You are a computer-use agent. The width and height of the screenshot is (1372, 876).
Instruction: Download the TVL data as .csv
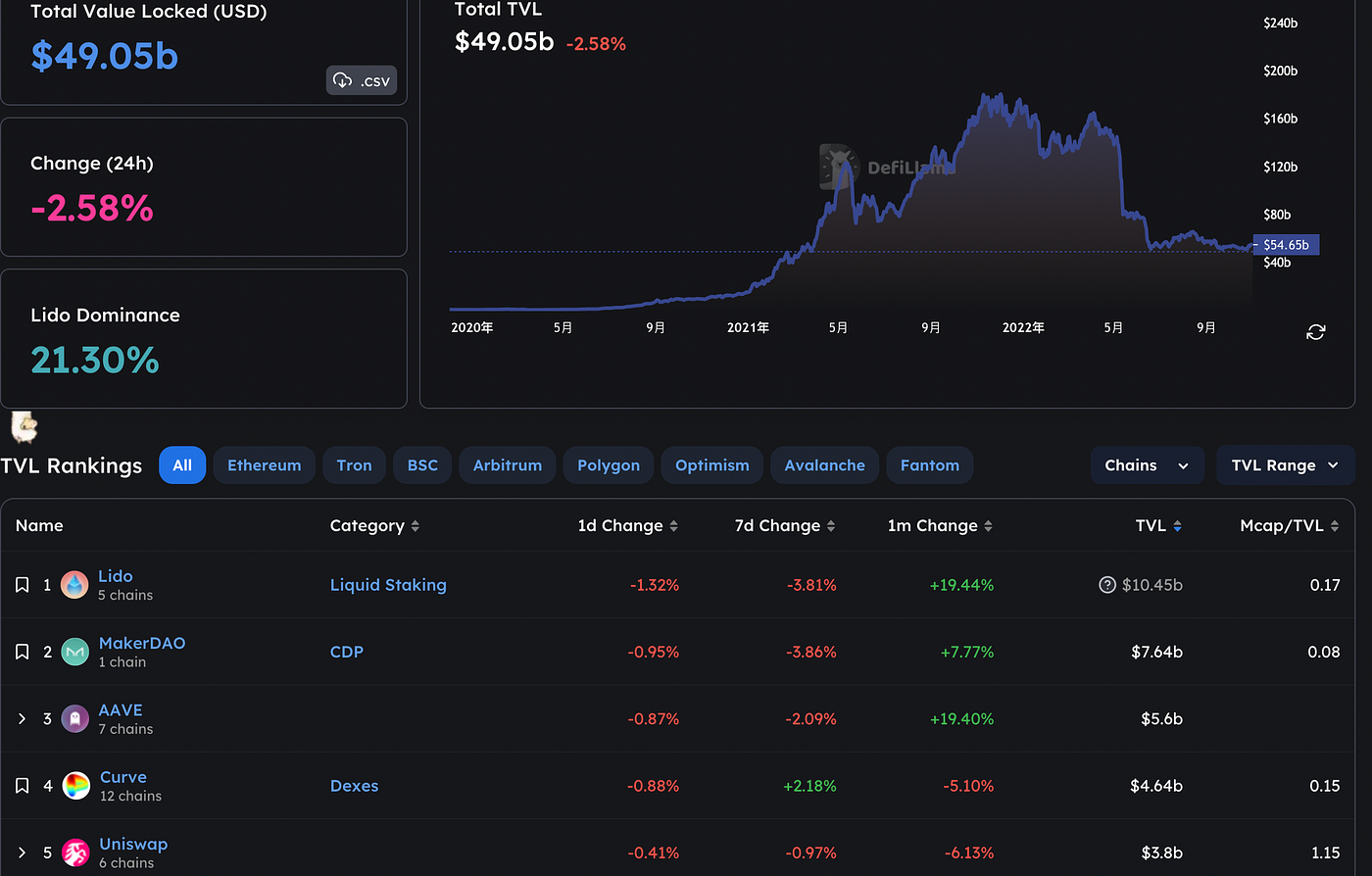[362, 80]
